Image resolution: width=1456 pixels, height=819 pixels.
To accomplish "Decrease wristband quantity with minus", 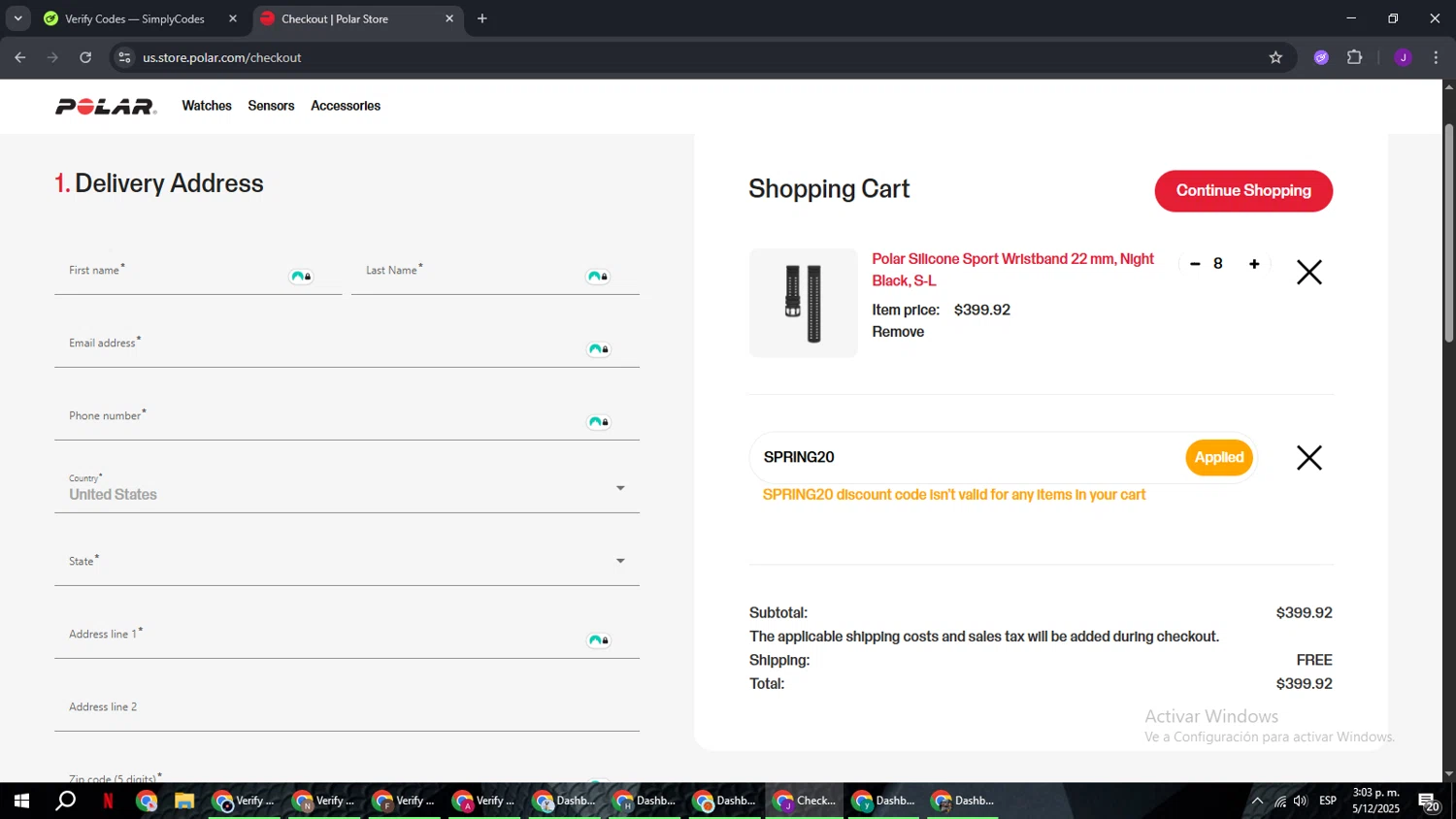I will click(x=1195, y=264).
